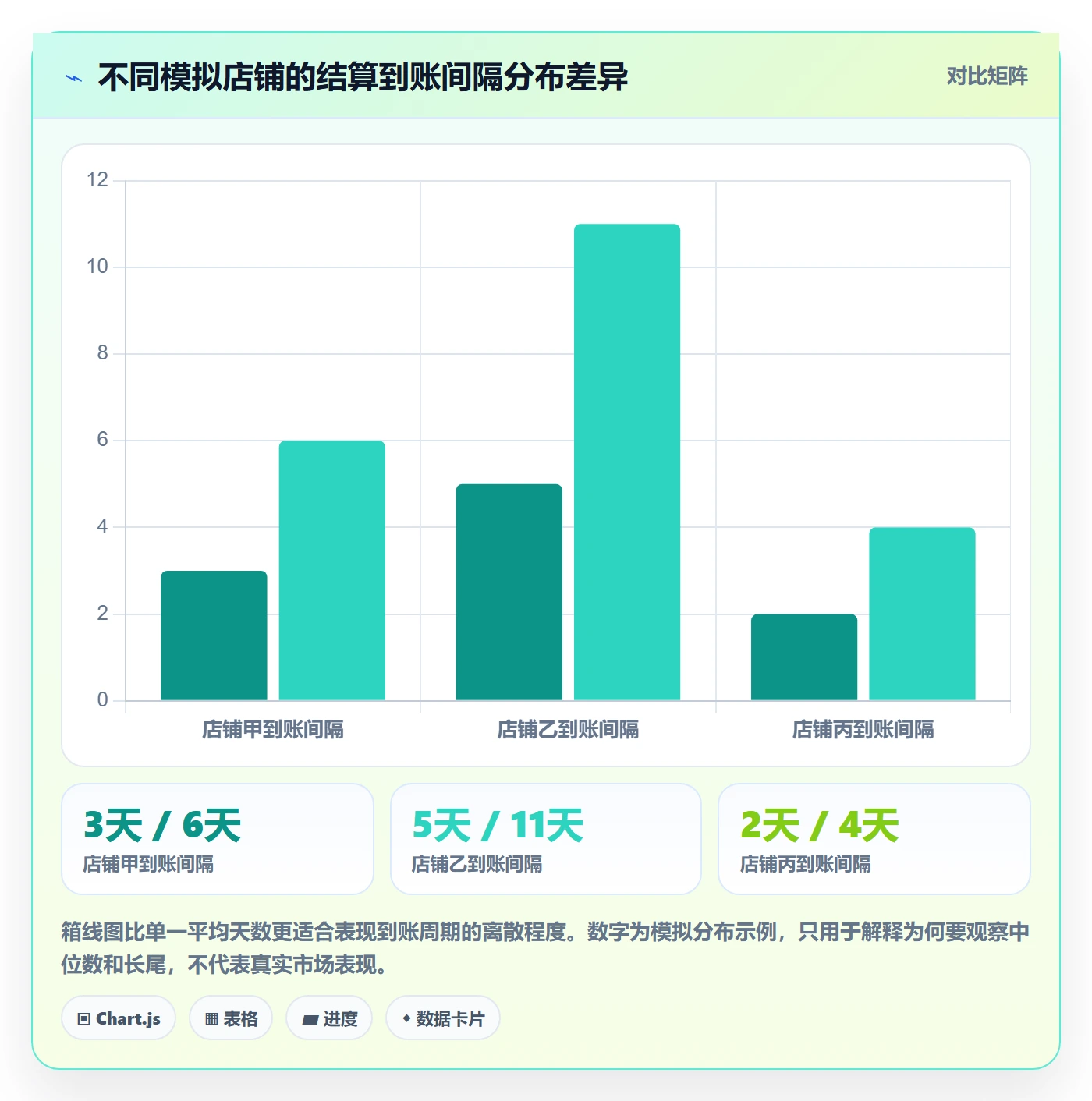1092x1101 pixels.
Task: Select the 表格 tag chip
Action: [x=231, y=1018]
